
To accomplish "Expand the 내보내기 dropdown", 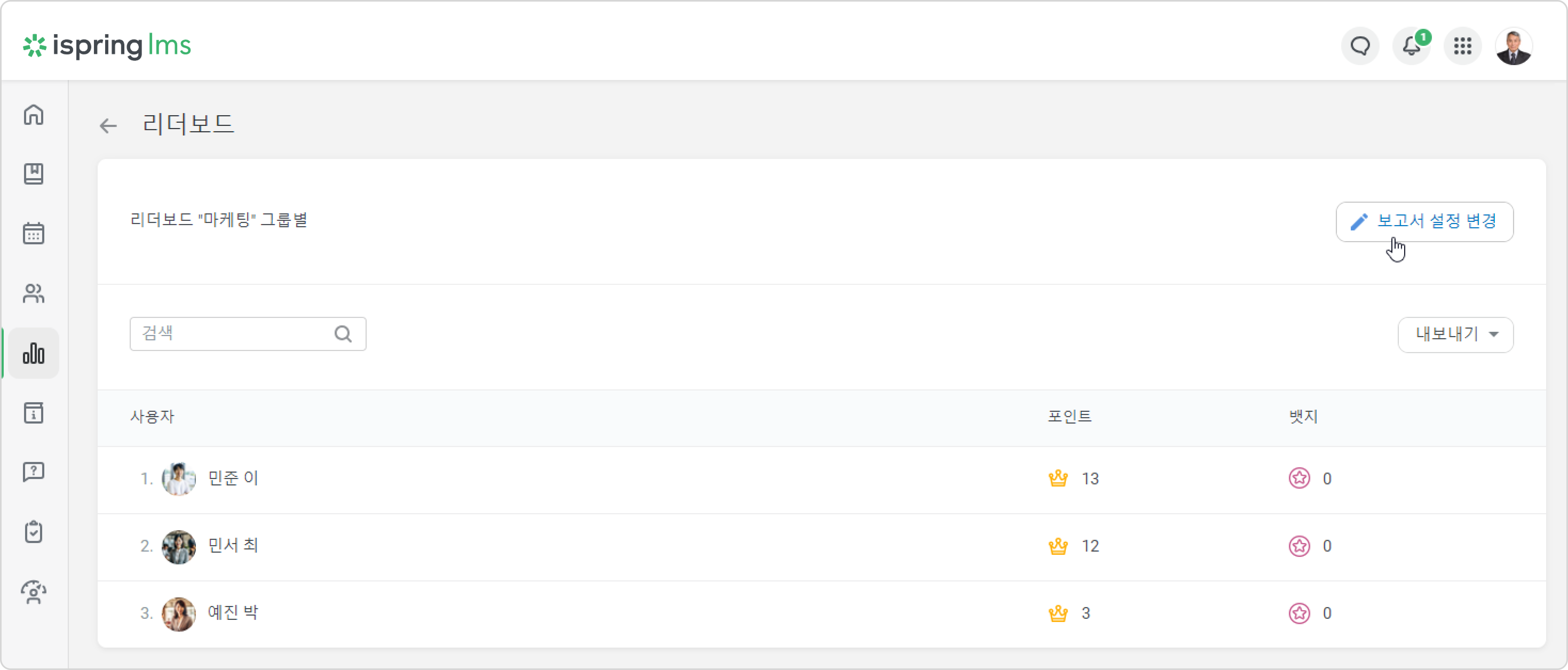I will click(x=1455, y=334).
